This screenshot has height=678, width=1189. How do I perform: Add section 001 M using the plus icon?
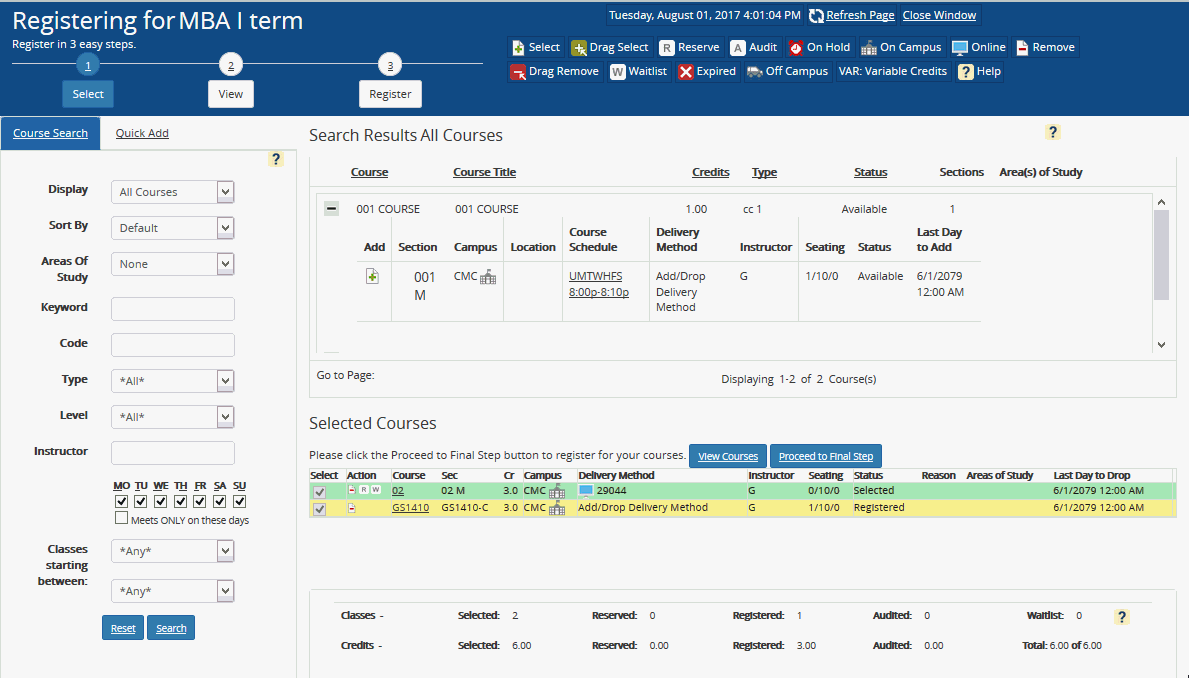[x=372, y=276]
